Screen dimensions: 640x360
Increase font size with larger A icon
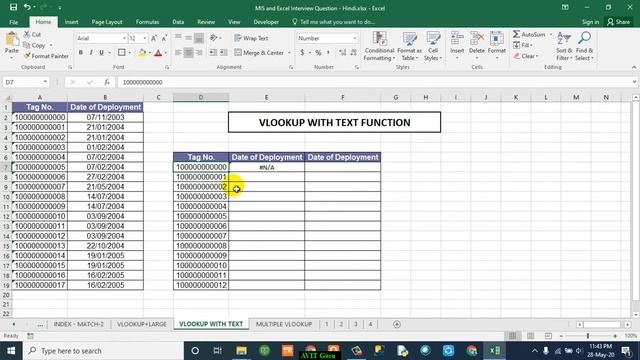[x=154, y=38]
